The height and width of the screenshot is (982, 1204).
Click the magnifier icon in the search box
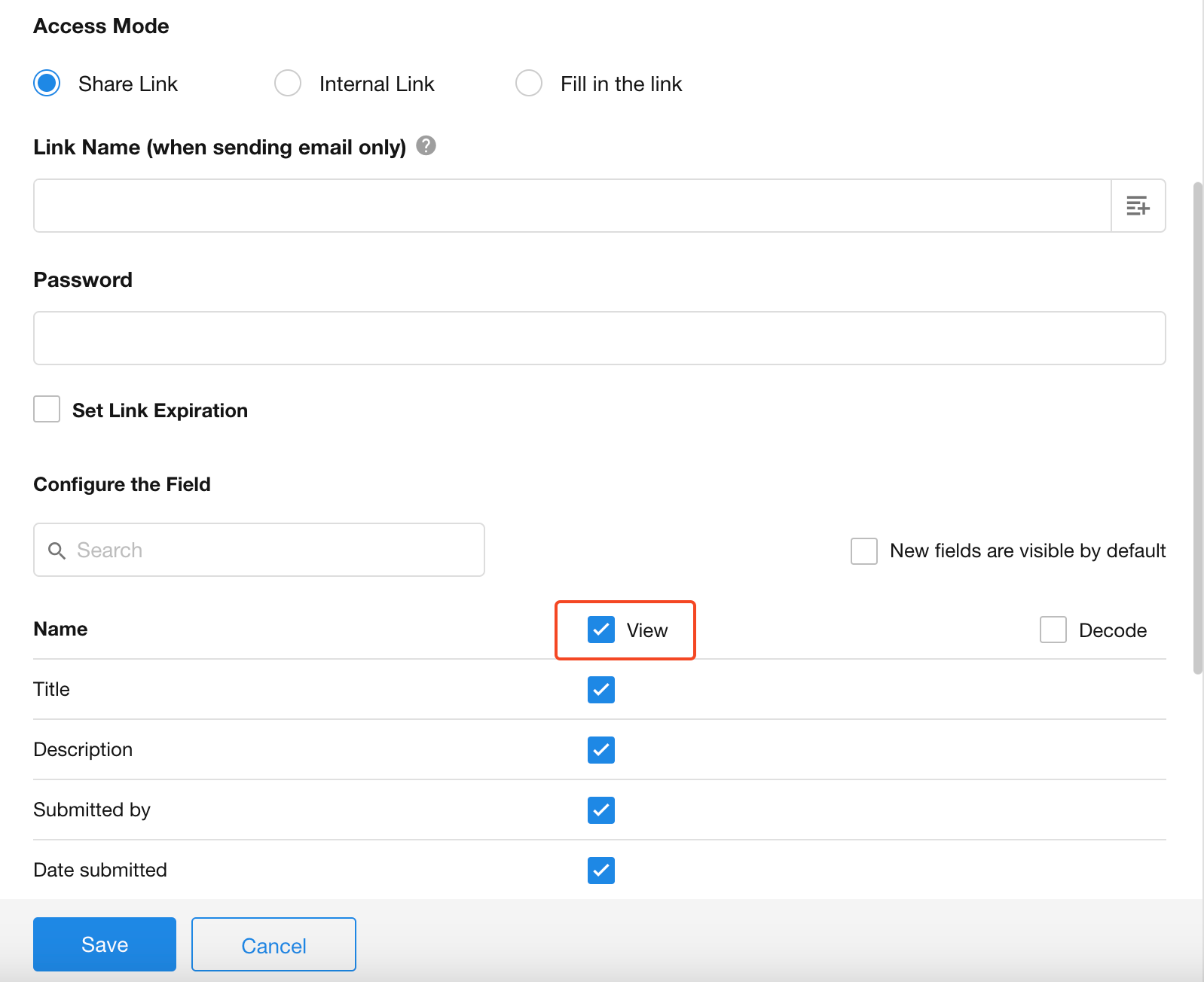(x=57, y=550)
